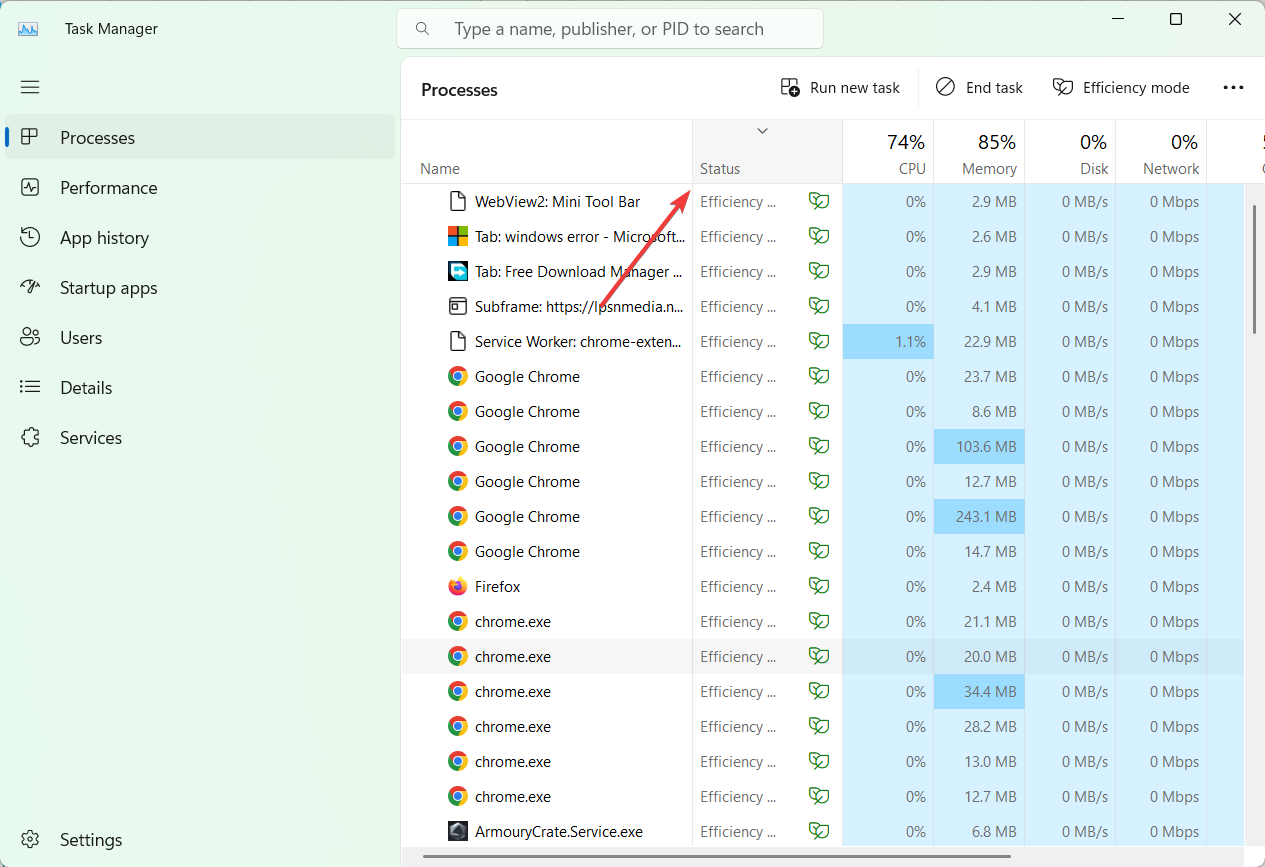1265x867 pixels.
Task: Open the Services section
Action: pos(92,437)
